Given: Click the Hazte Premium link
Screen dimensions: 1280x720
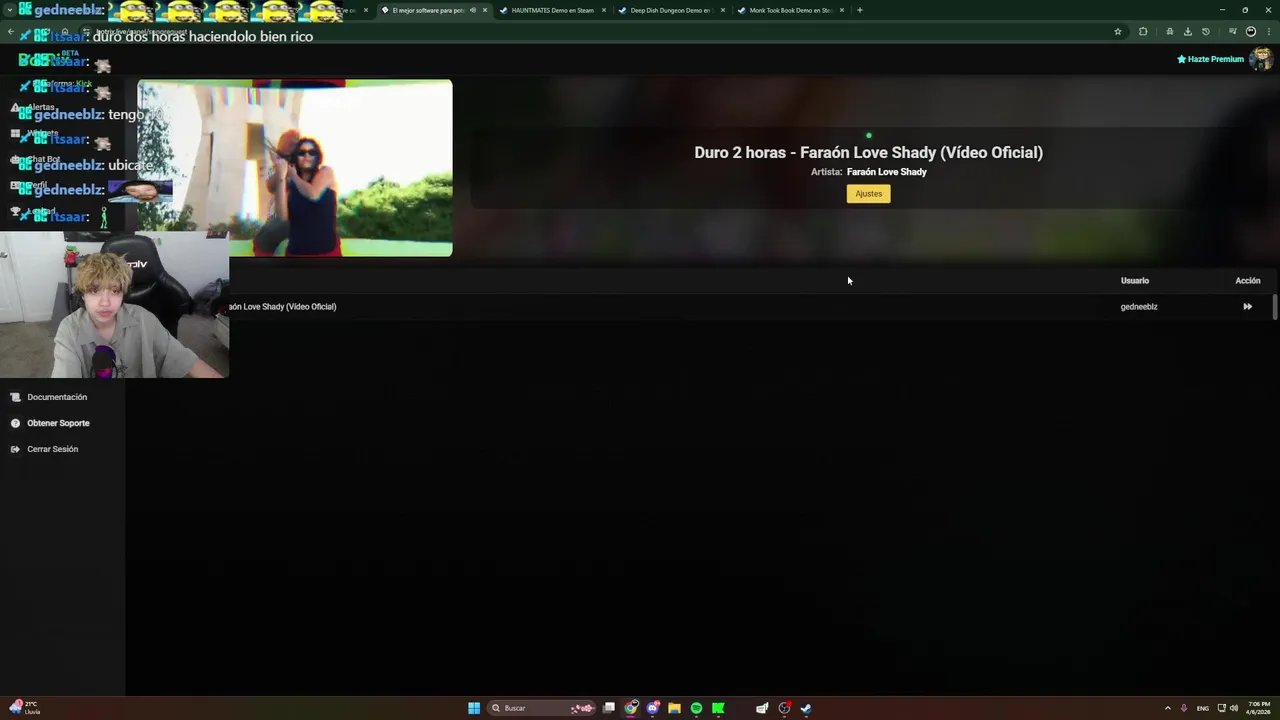Looking at the screenshot, I should click(1210, 59).
